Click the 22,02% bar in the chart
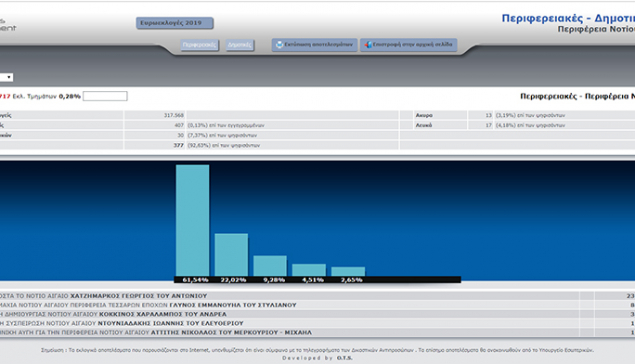The height and width of the screenshot is (364, 635). 231,255
